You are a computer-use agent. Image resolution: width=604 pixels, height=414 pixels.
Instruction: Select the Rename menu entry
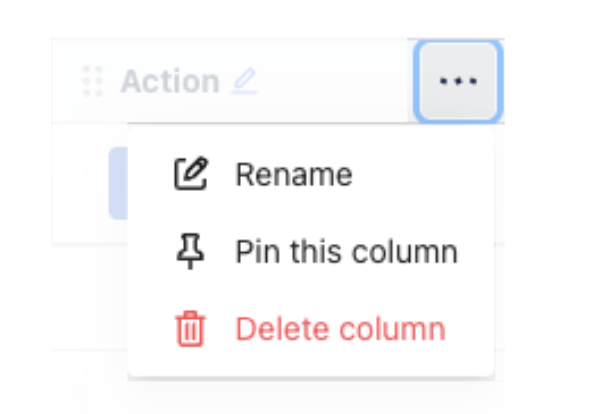point(293,175)
